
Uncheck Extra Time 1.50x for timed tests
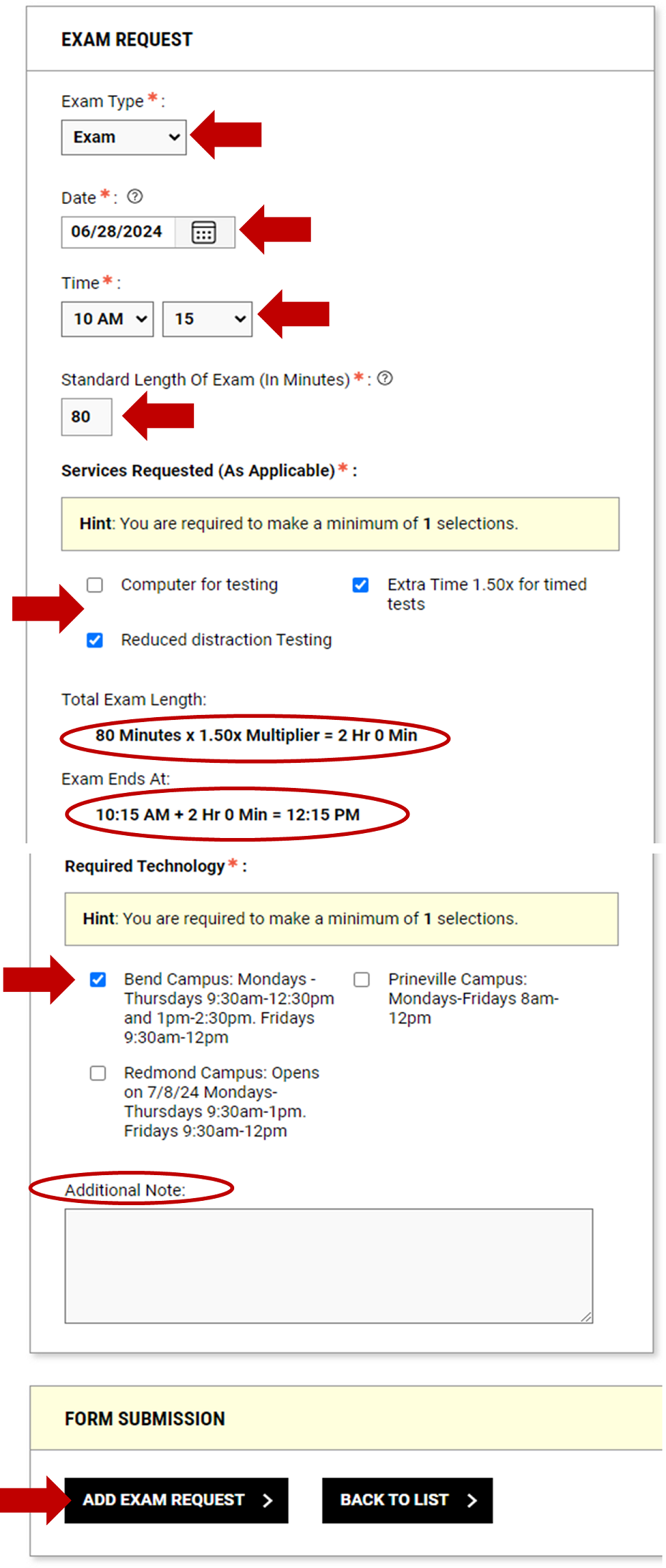click(359, 585)
